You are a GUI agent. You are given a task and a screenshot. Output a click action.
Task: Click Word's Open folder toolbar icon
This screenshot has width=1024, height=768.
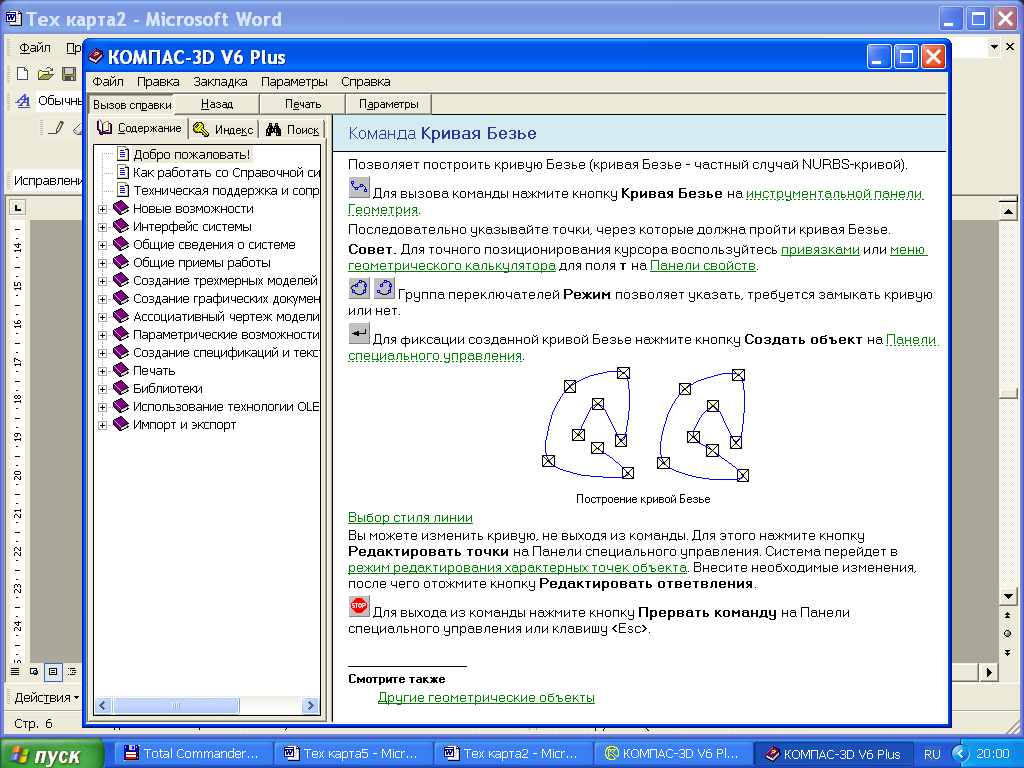(x=45, y=74)
